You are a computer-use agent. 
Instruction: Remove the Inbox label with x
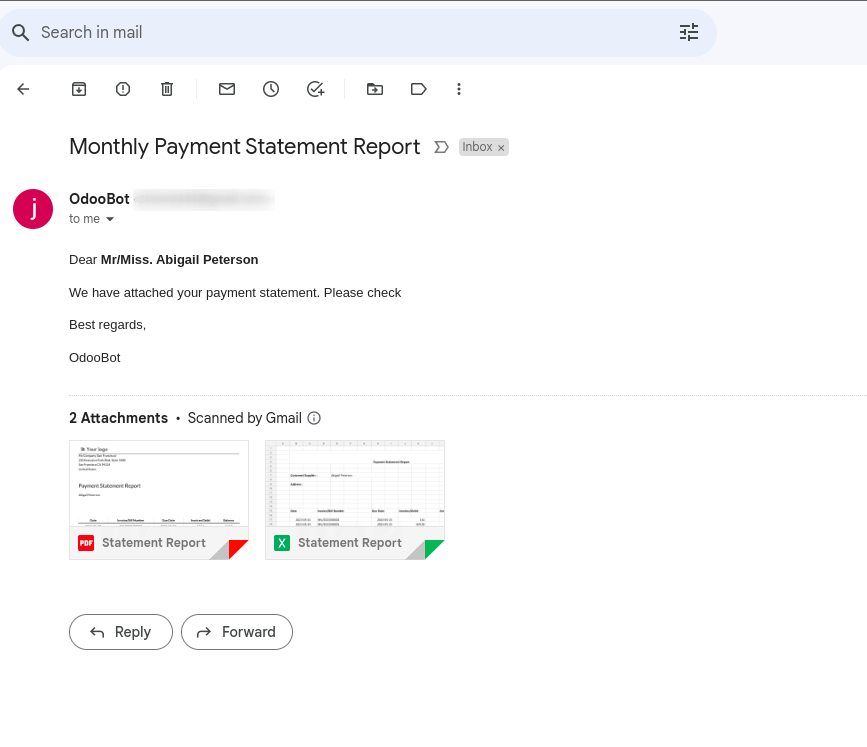[x=501, y=148]
